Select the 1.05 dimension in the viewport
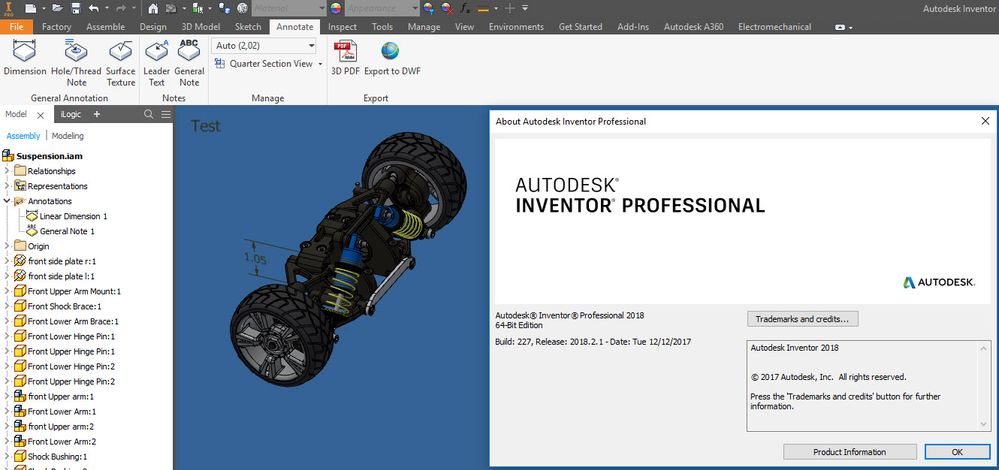This screenshot has height=470, width=999. [x=255, y=259]
